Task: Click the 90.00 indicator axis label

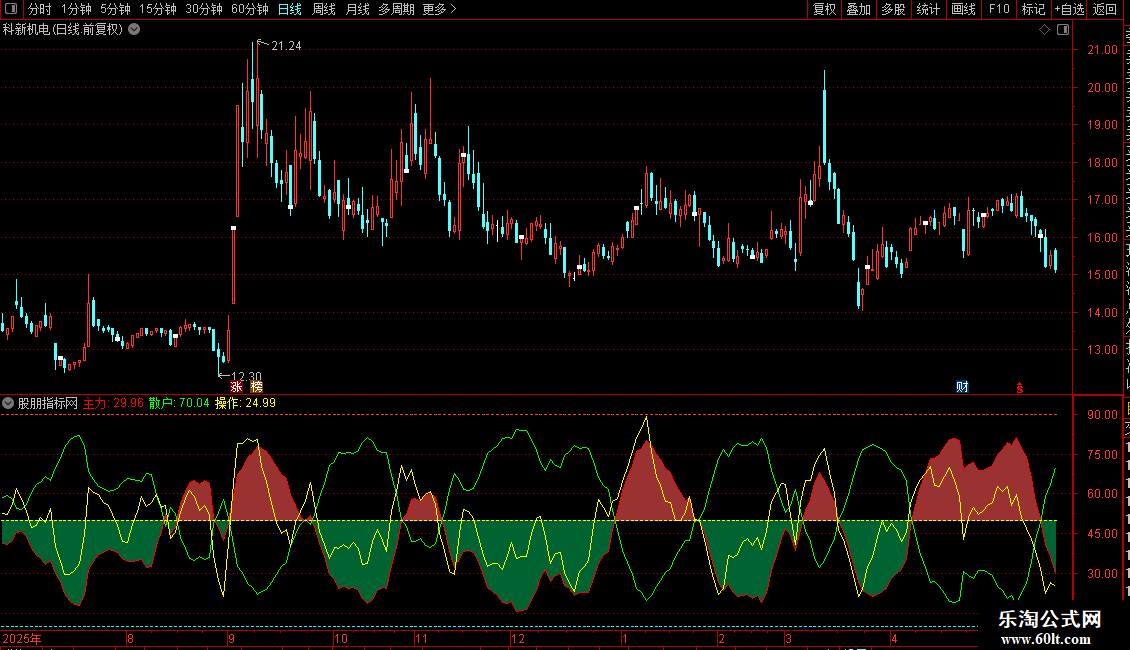Action: tap(1103, 414)
